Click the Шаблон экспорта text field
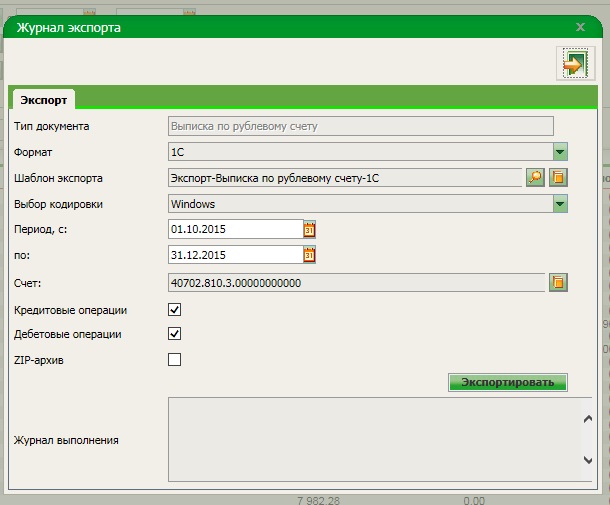The height and width of the screenshot is (505, 610). click(x=344, y=178)
